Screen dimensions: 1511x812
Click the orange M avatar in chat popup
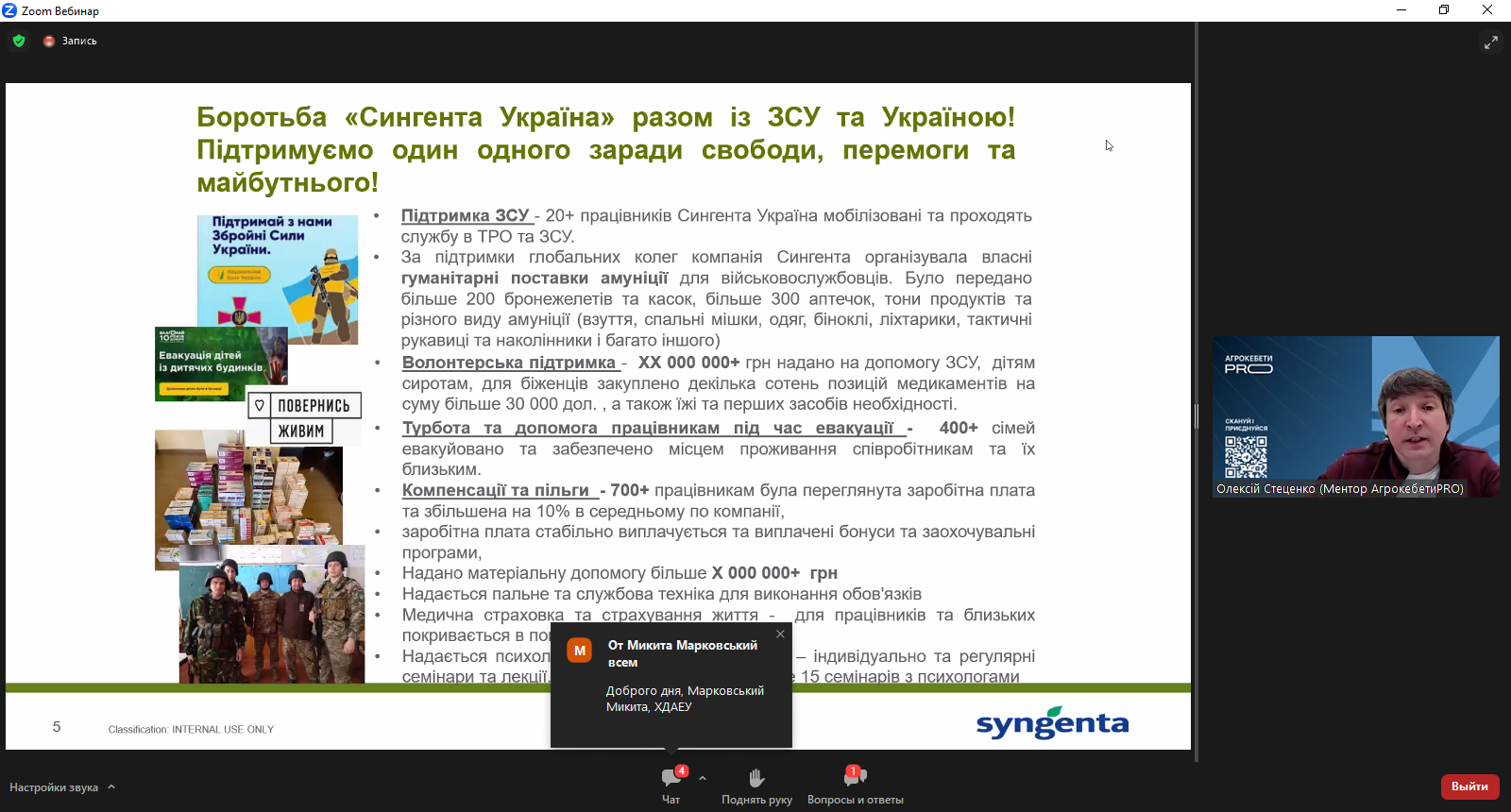pyautogui.click(x=579, y=651)
